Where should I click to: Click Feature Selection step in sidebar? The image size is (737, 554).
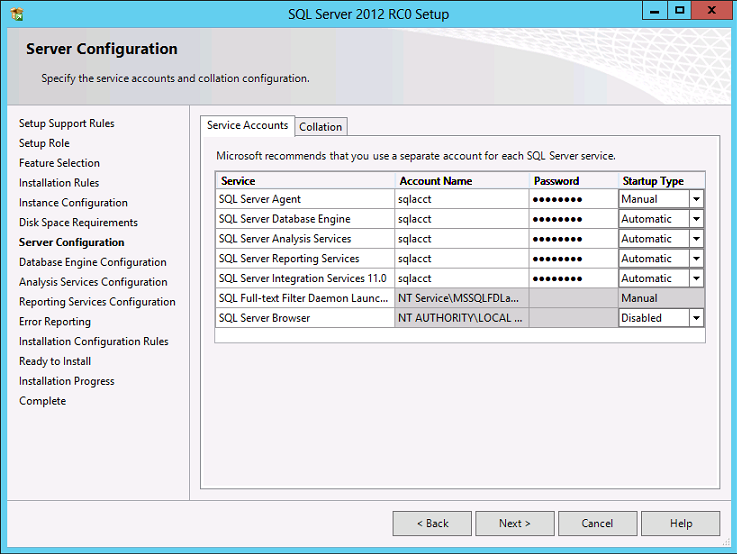59,163
